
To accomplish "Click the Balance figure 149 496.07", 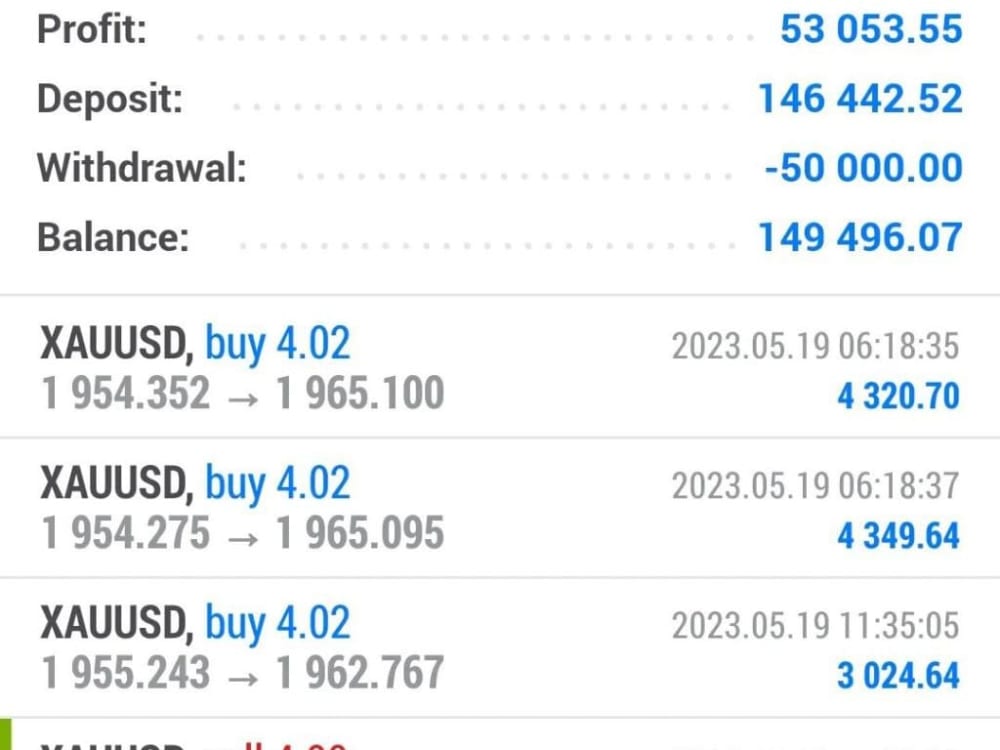I will click(859, 238).
